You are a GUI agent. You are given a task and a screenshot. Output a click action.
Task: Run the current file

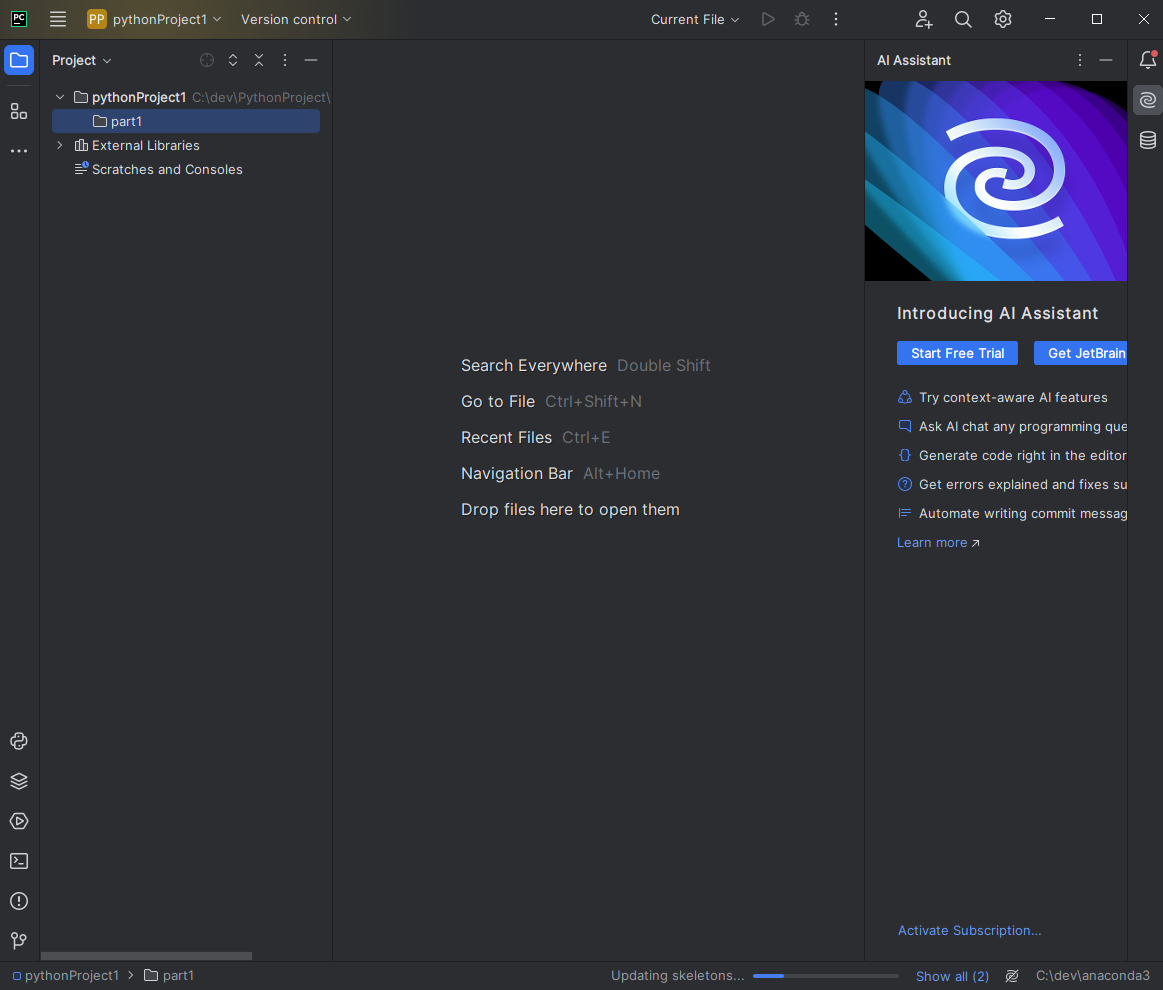(768, 19)
